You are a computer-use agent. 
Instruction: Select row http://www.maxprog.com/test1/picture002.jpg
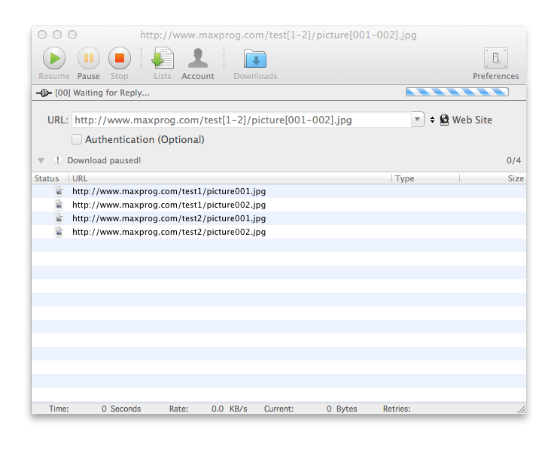279,205
